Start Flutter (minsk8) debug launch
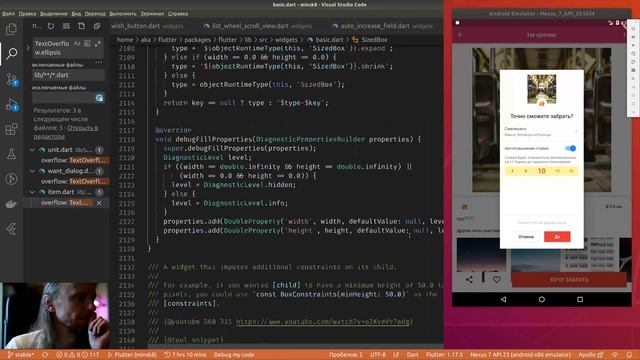Viewport: 640px width, 360px height. pos(131,355)
